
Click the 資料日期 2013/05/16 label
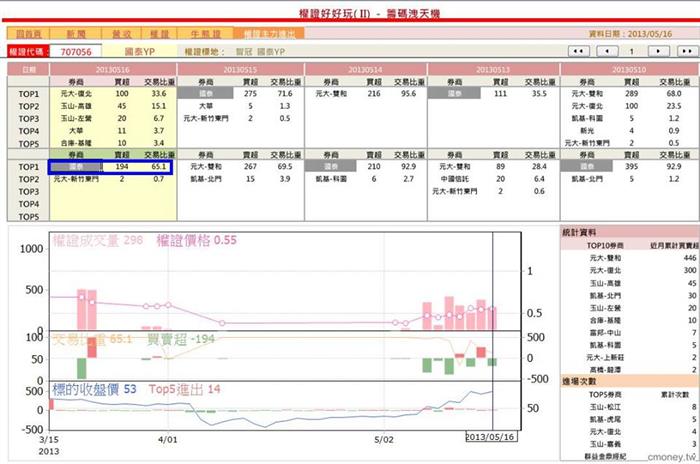(x=630, y=34)
